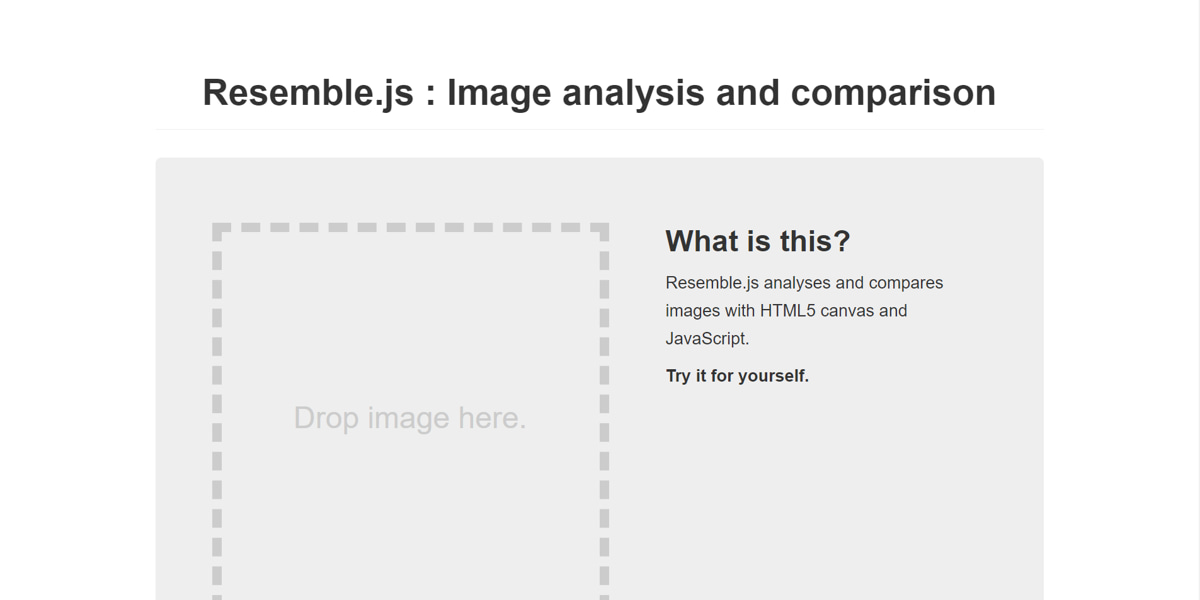Click the description text about HTML5 canvas
Viewport: 1200px width, 600px height.
point(804,310)
